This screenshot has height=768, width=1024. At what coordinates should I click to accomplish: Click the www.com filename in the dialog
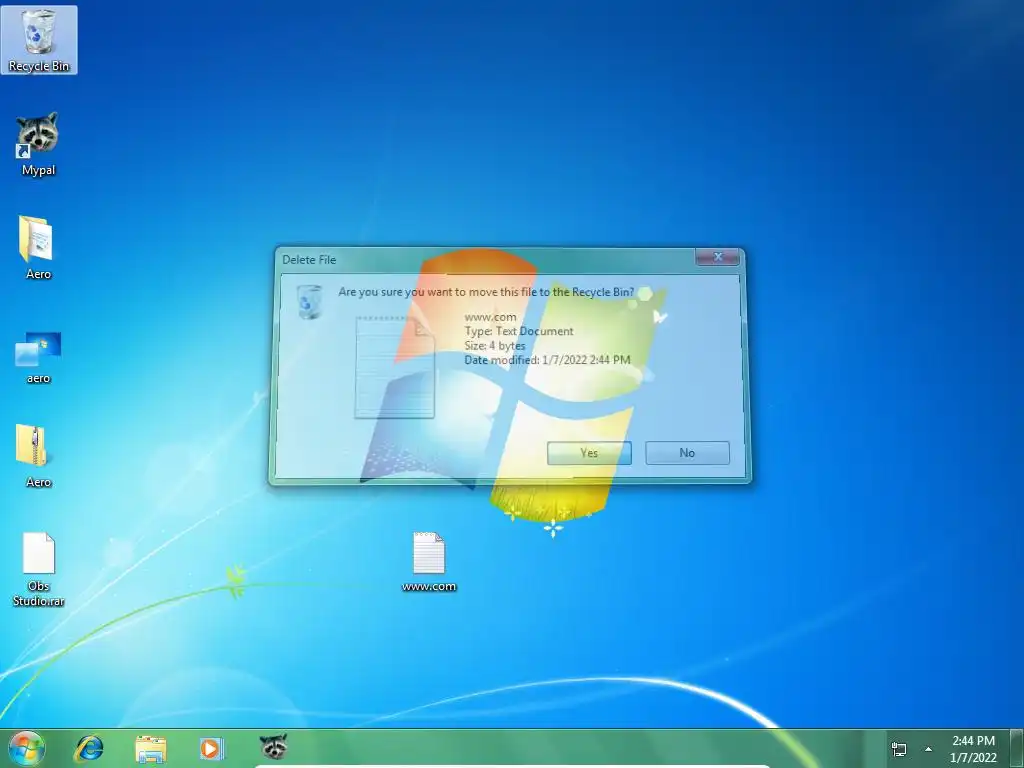tap(490, 317)
